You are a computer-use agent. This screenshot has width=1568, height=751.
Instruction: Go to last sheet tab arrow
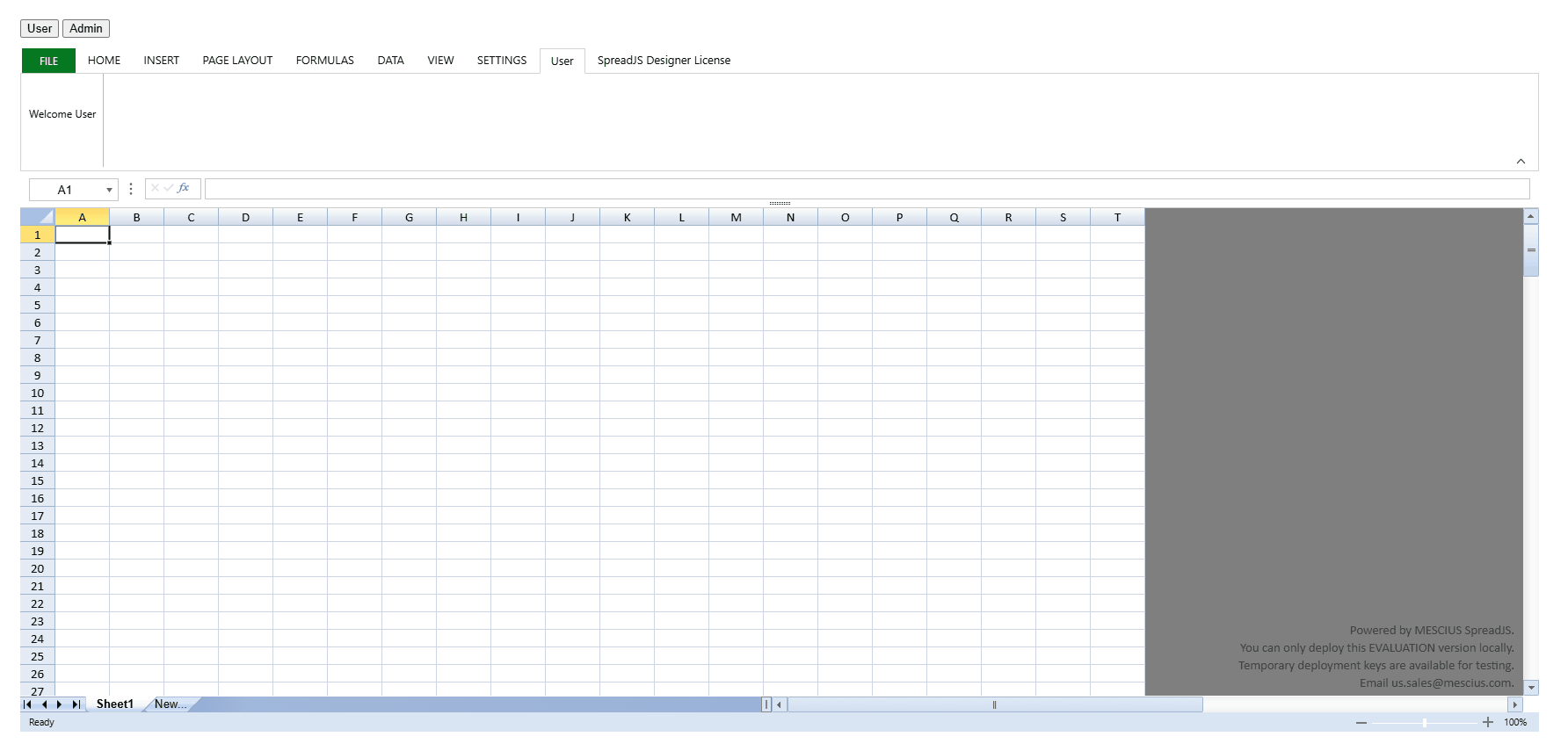[76, 704]
